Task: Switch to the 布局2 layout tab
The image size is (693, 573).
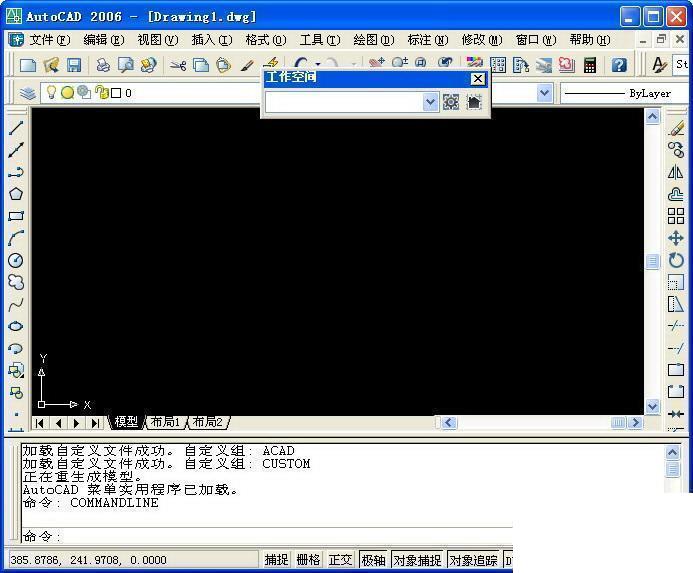Action: tap(208, 422)
